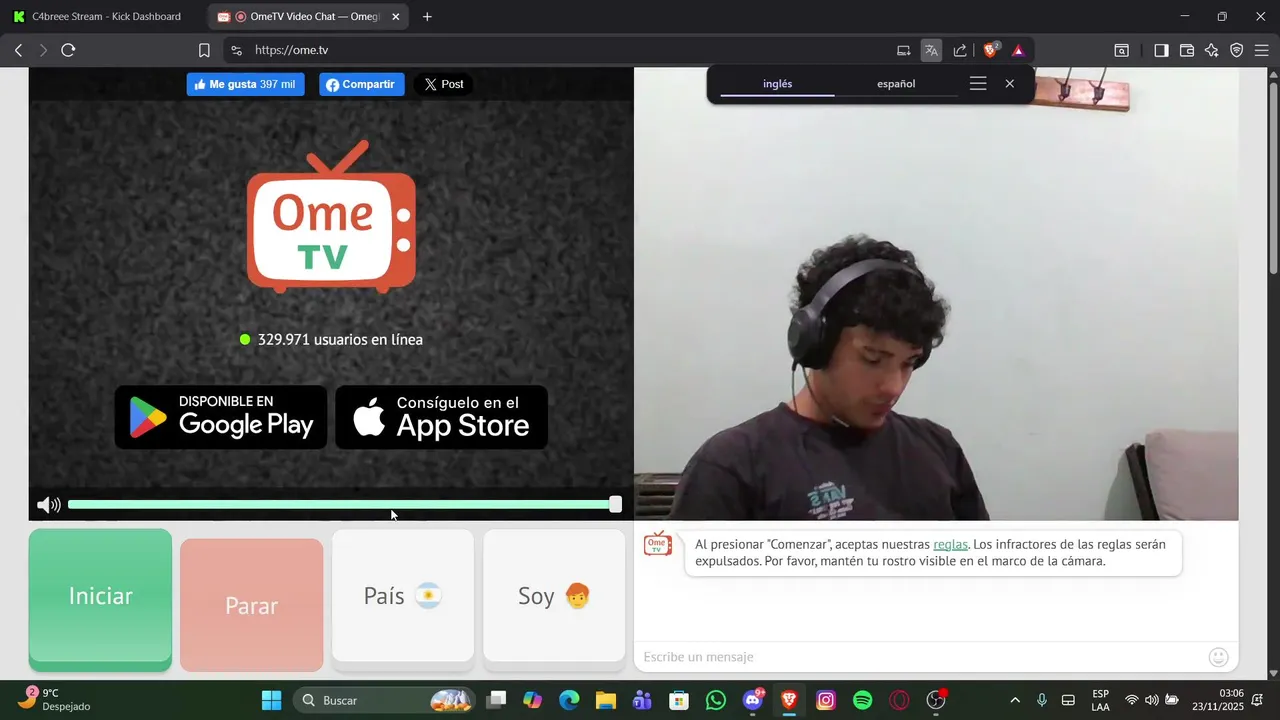Viewport: 1280px width, 720px height.
Task: Open the Brave Wallet icon
Action: click(x=1187, y=50)
